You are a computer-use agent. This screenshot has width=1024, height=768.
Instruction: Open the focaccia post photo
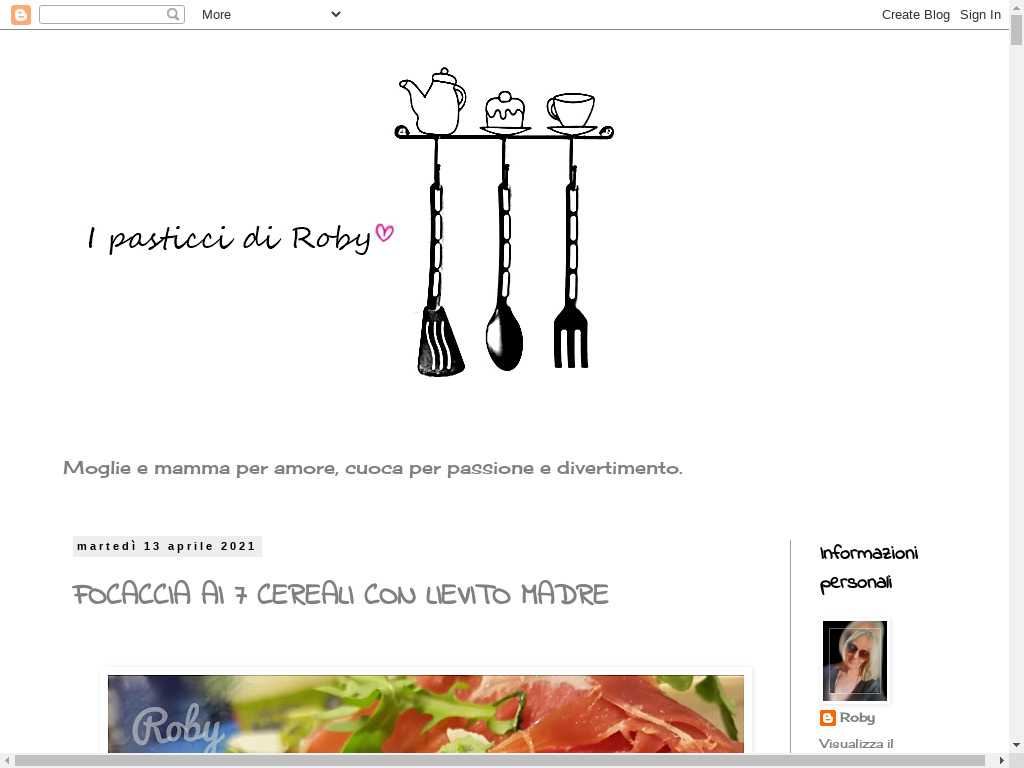[x=425, y=714]
